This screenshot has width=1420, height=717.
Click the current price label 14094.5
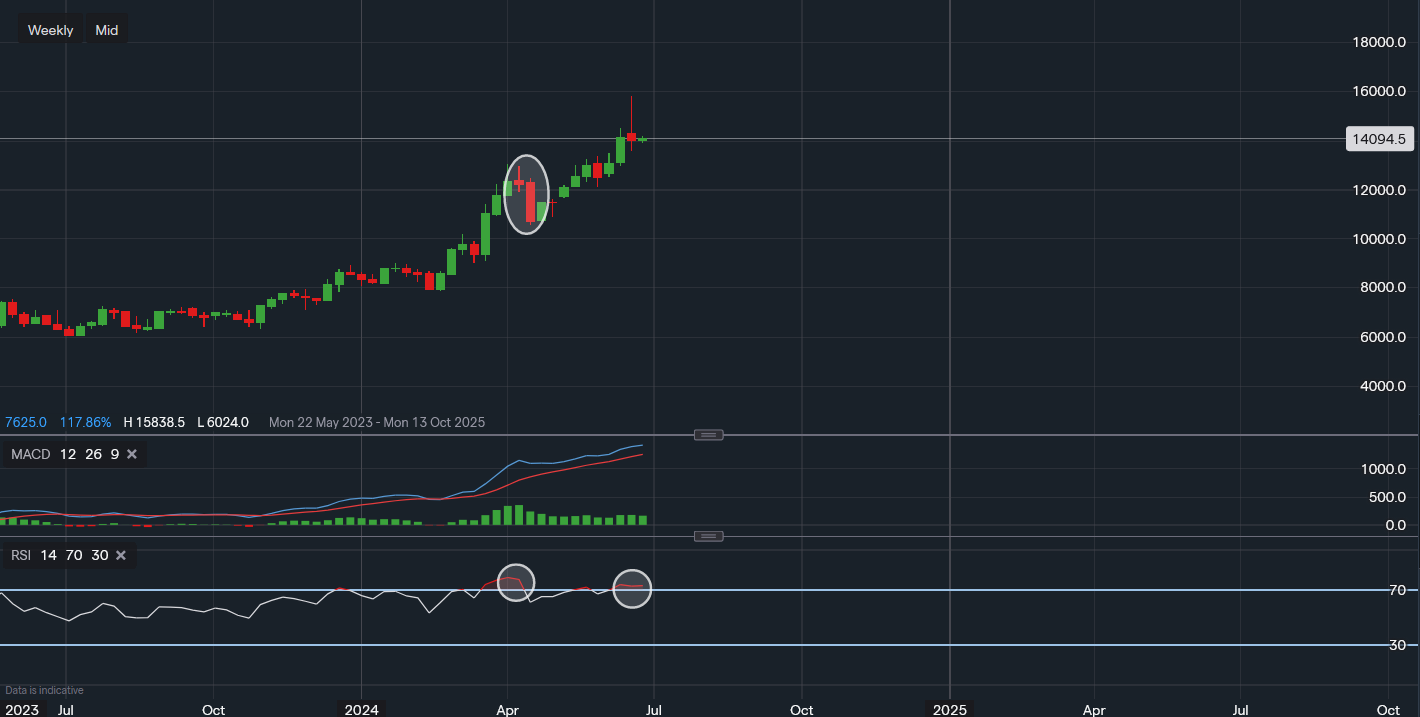point(1379,139)
